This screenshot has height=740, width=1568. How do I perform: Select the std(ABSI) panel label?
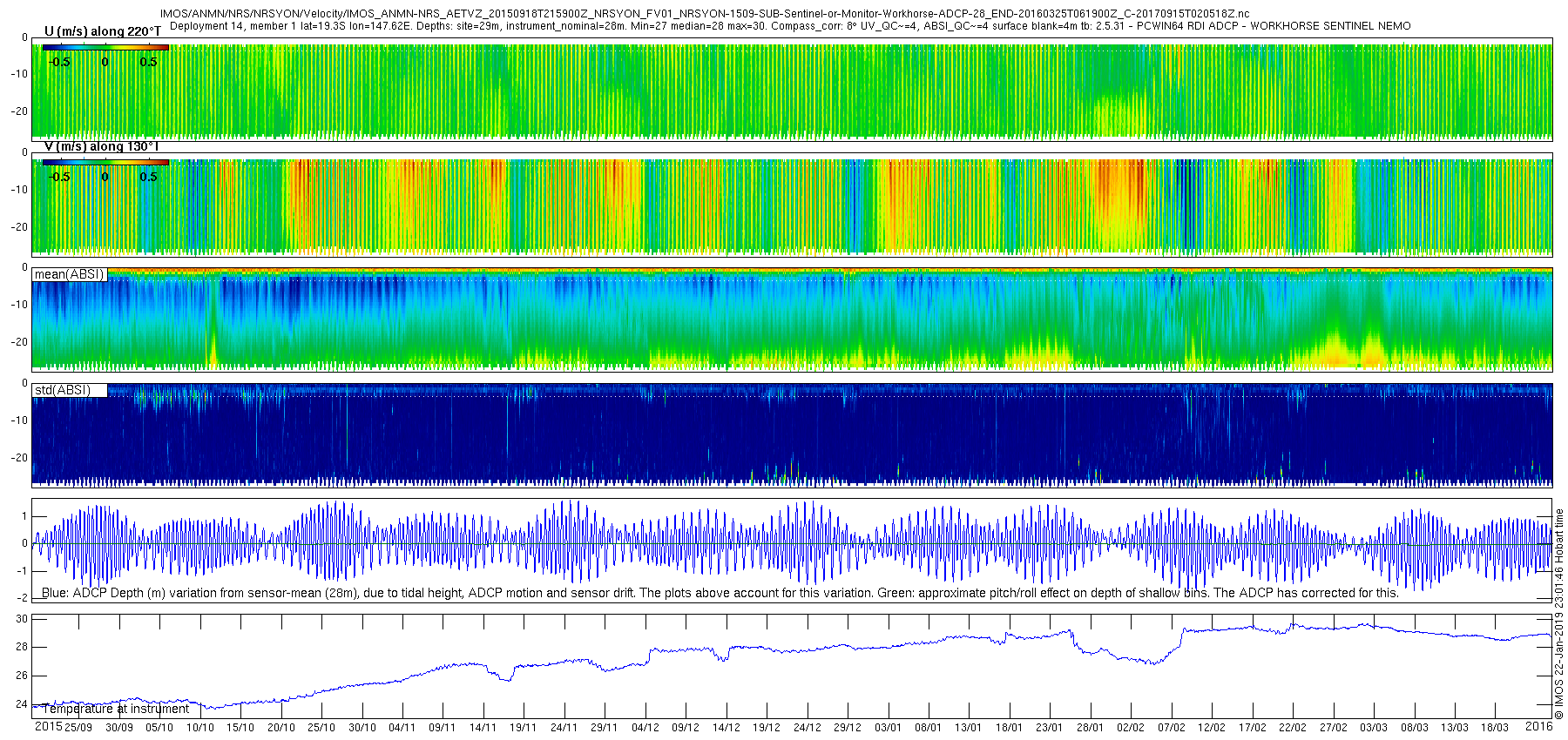click(x=63, y=390)
